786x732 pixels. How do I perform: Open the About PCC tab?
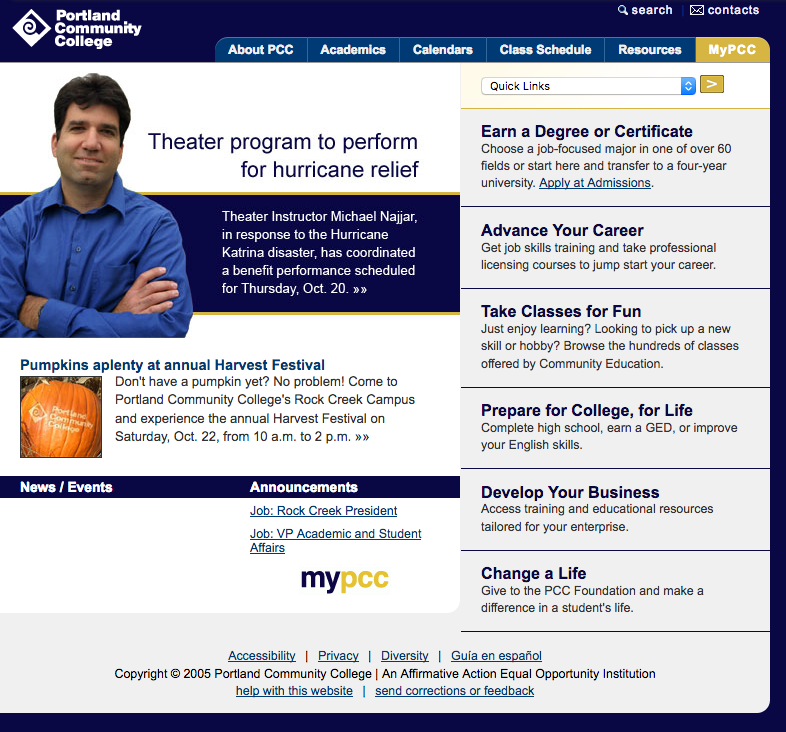pyautogui.click(x=261, y=50)
